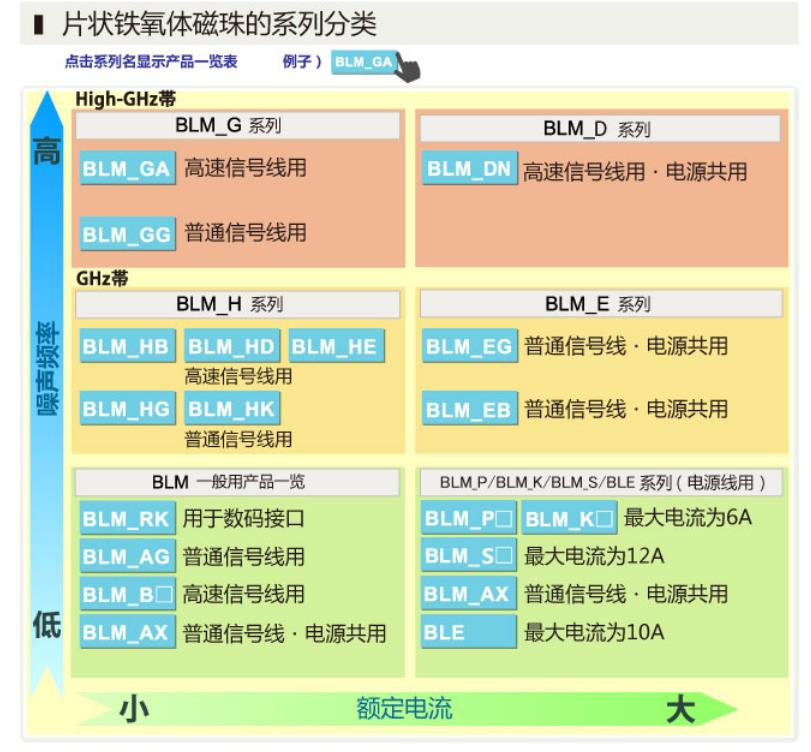Viewport: 811px width, 752px height.
Task: Click the BLM_G 系列 header bar
Action: [x=237, y=126]
